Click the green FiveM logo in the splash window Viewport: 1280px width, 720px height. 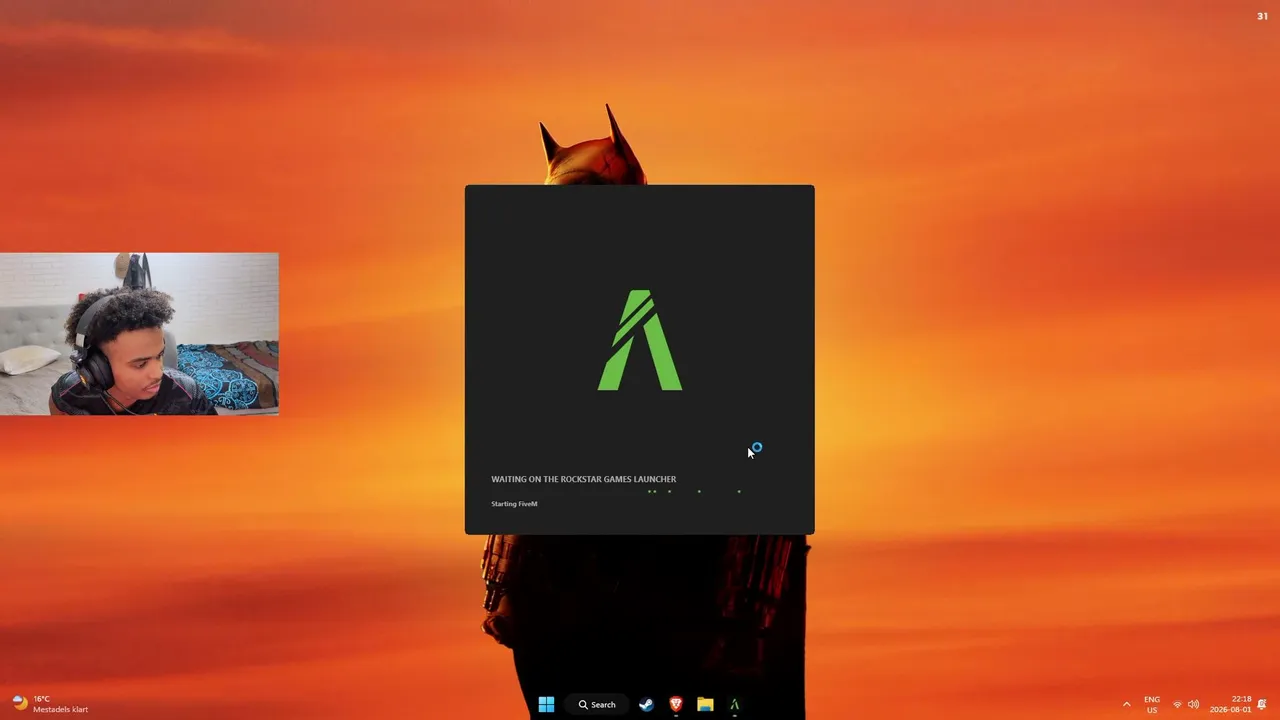pyautogui.click(x=640, y=340)
